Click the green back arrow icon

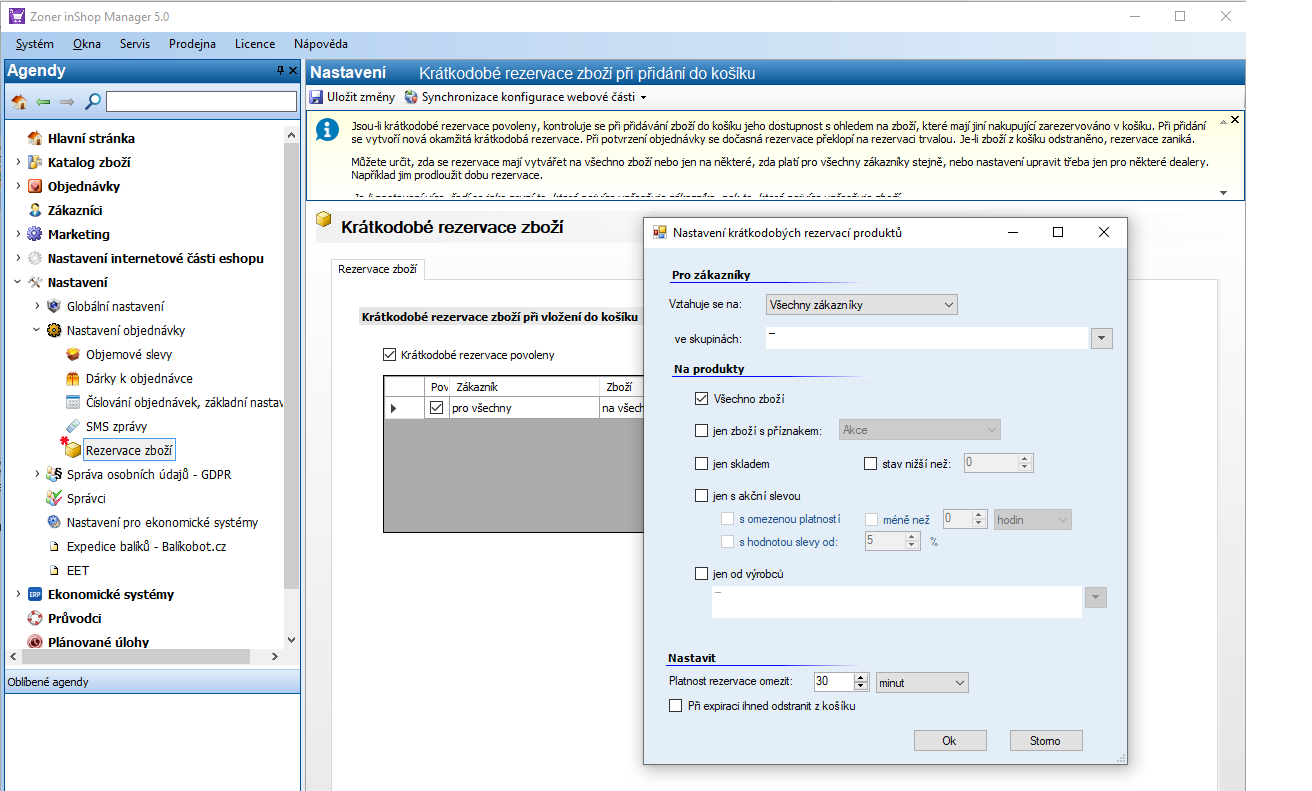(43, 101)
